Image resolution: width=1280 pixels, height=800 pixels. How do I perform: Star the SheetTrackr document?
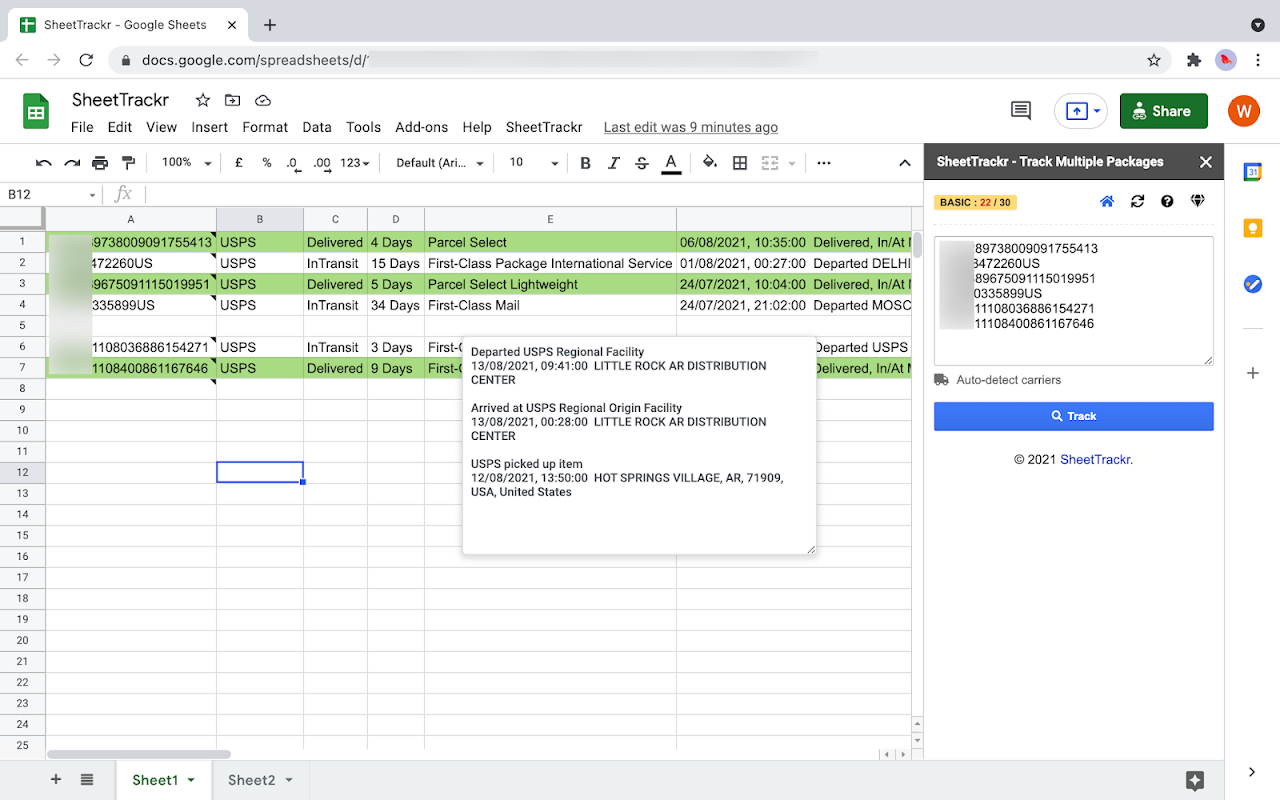(203, 100)
